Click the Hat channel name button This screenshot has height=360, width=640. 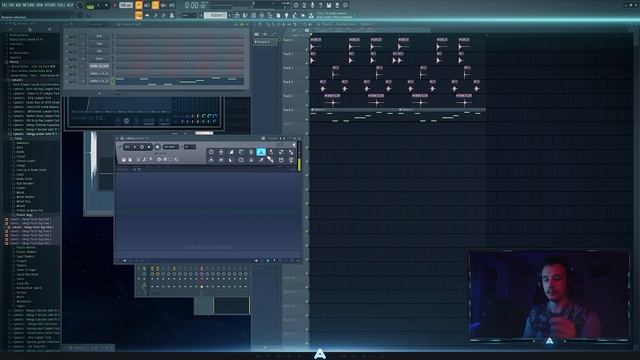(x=99, y=51)
